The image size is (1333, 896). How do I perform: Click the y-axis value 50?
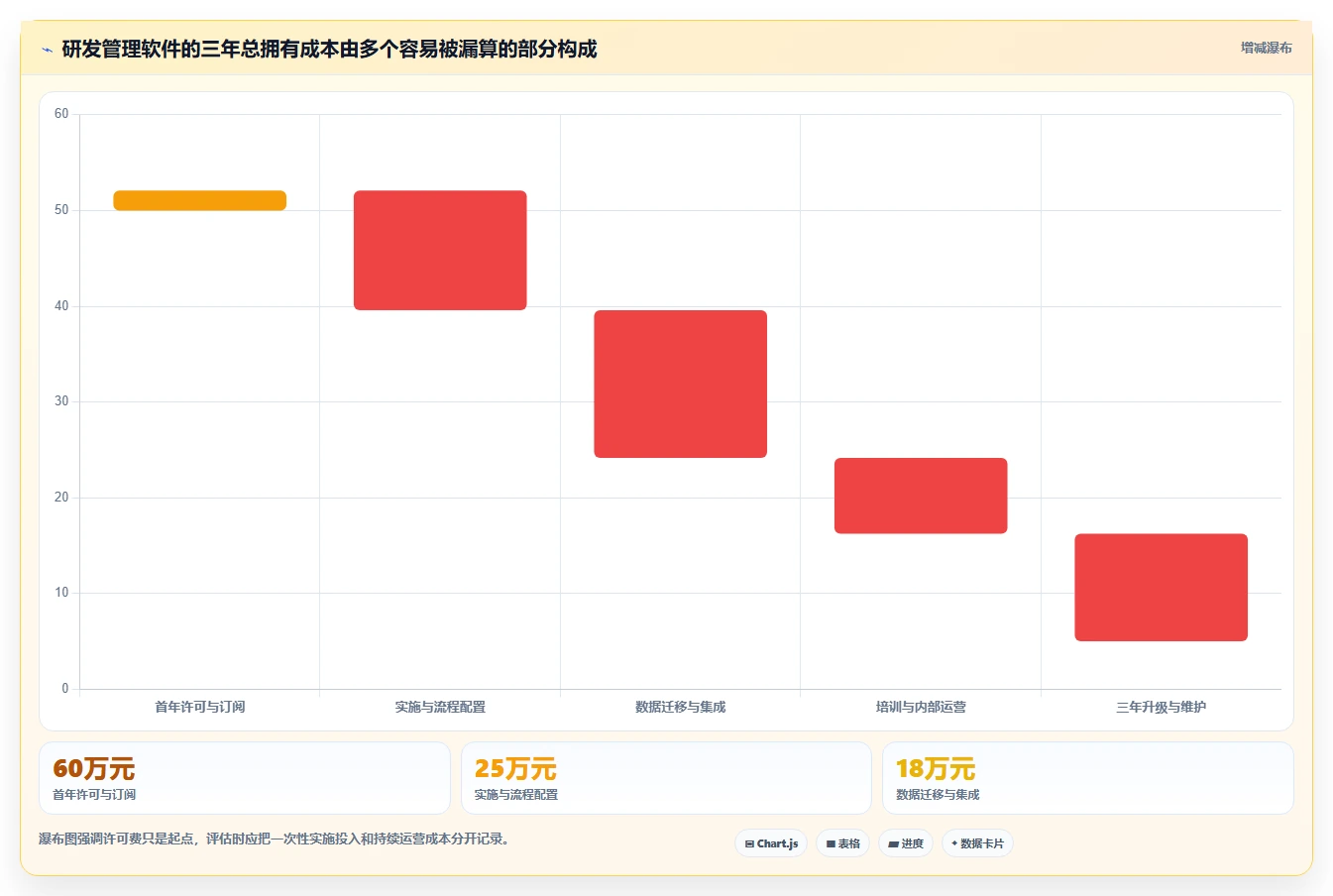(61, 210)
